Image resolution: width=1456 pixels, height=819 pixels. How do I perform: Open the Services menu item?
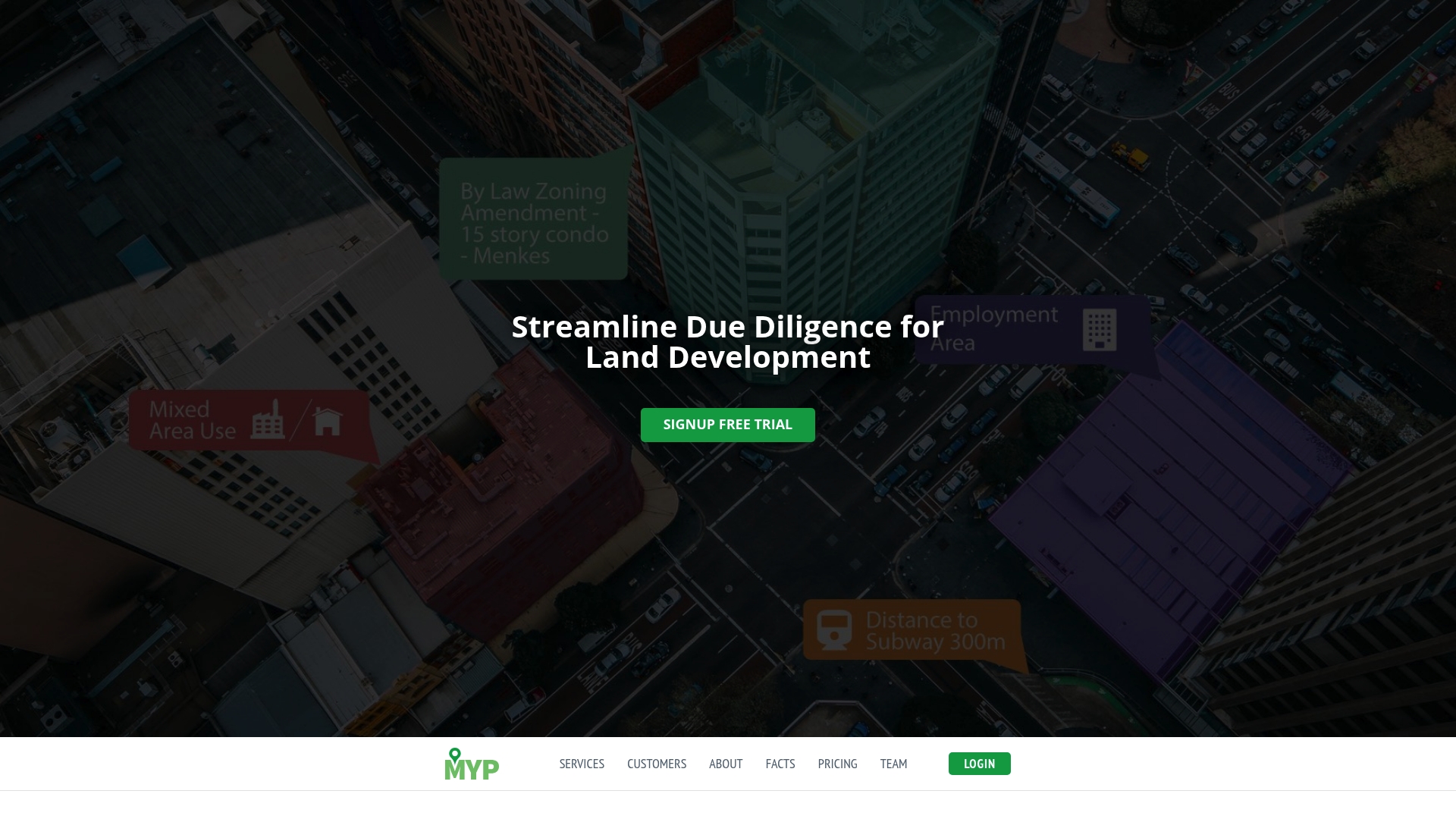(582, 764)
